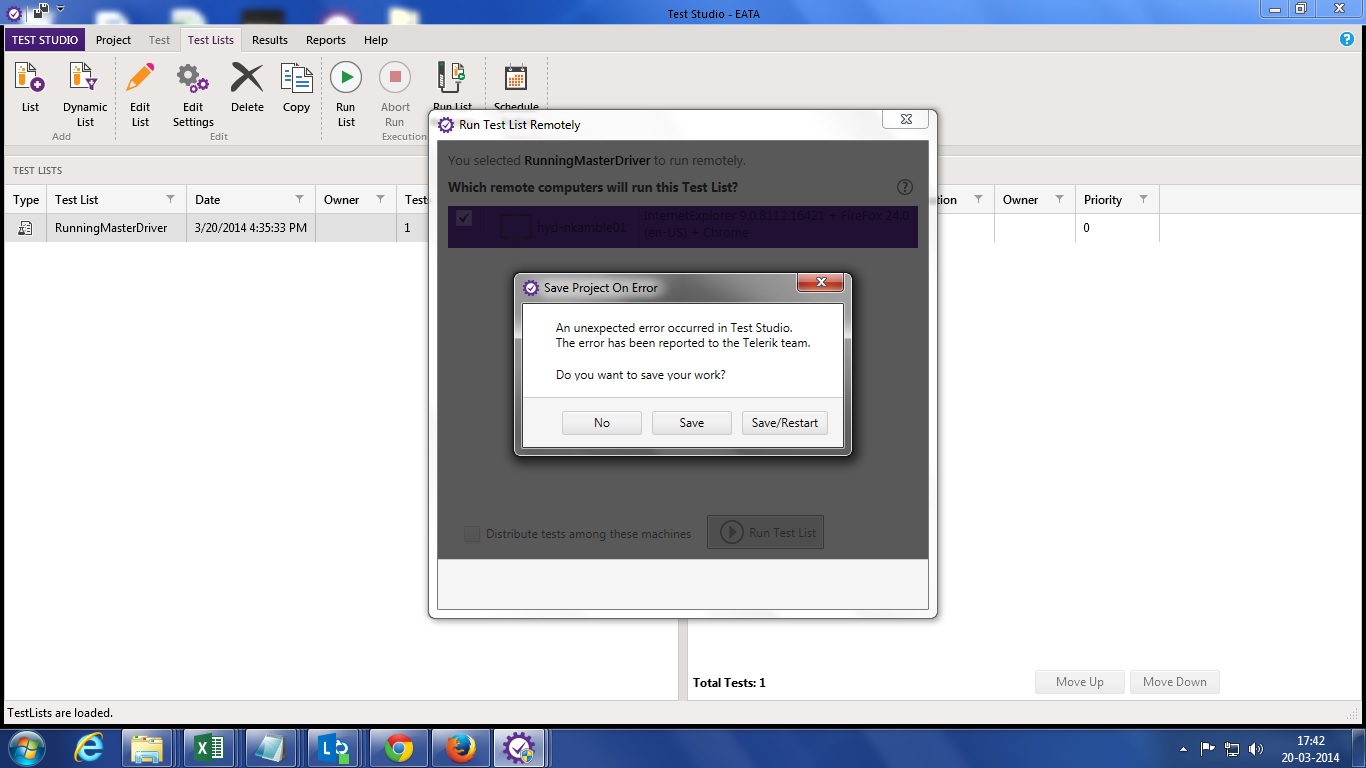Open volume control in system tray

1256,748
